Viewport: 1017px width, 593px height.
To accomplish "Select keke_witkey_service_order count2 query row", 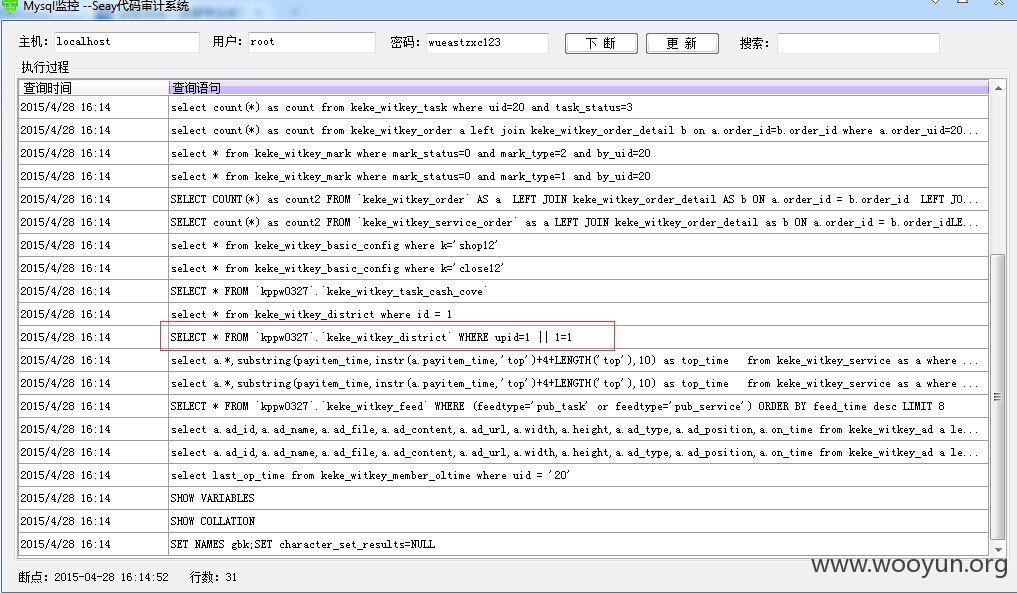I will (x=503, y=223).
